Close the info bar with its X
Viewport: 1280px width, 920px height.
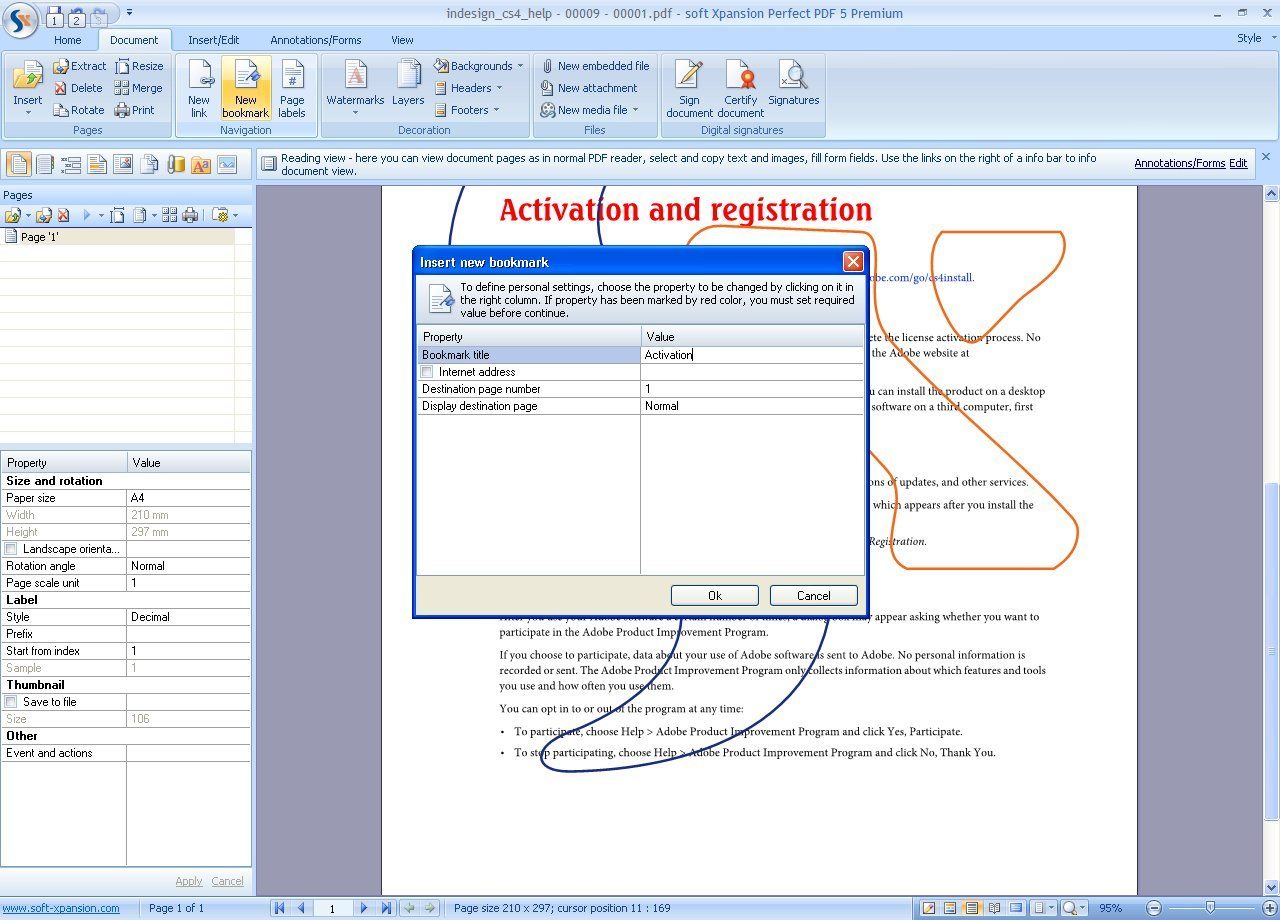click(1266, 157)
